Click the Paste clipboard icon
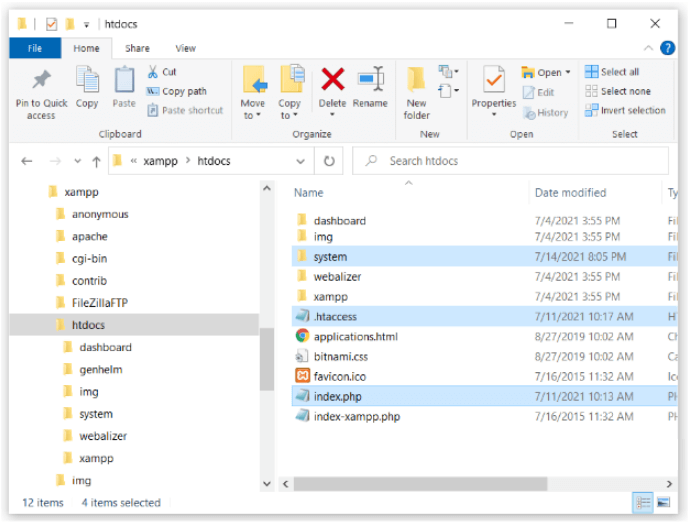This screenshot has height=527, width=691. coord(124,82)
